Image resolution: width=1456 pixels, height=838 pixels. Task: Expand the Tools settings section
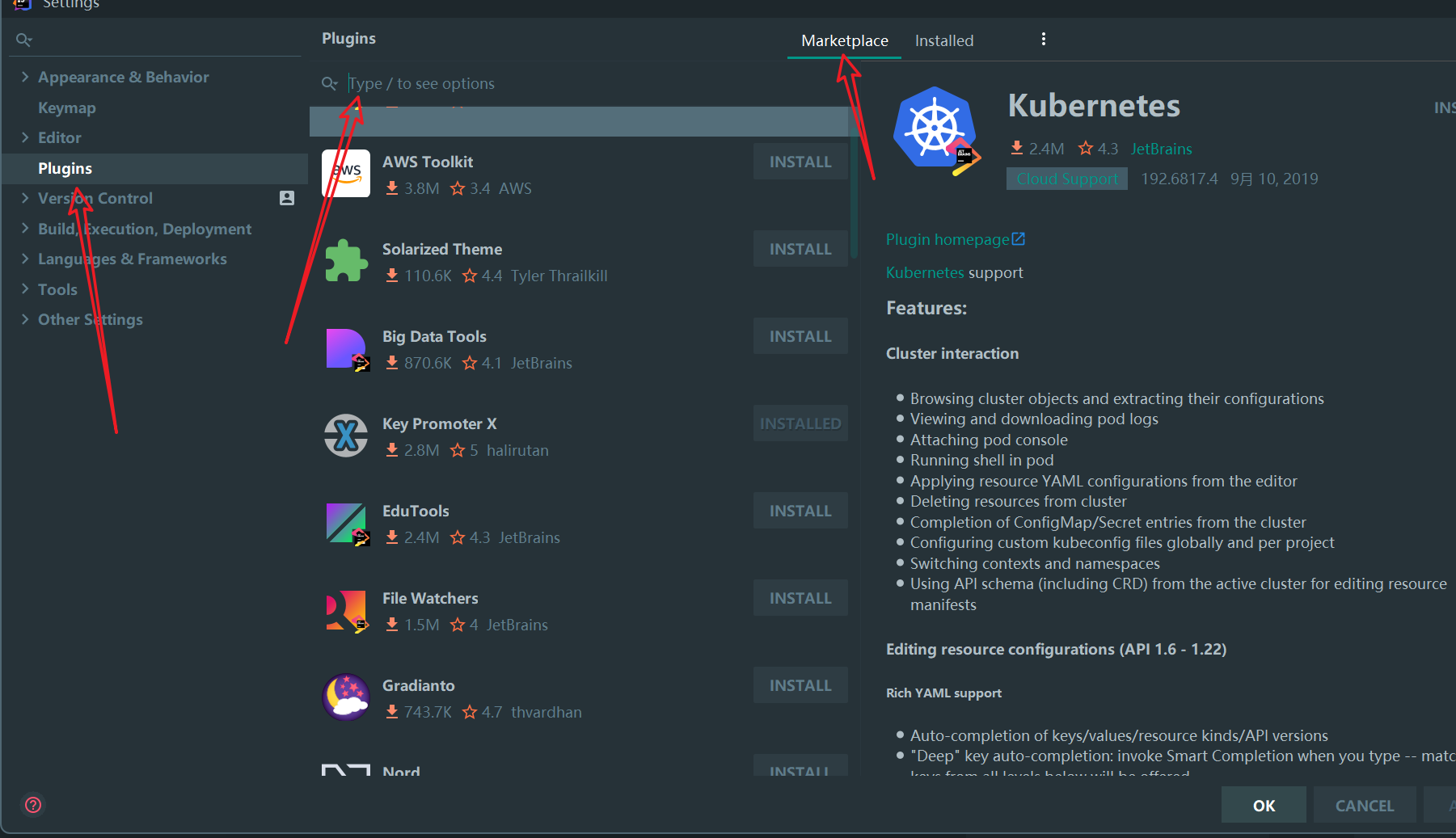(x=25, y=289)
